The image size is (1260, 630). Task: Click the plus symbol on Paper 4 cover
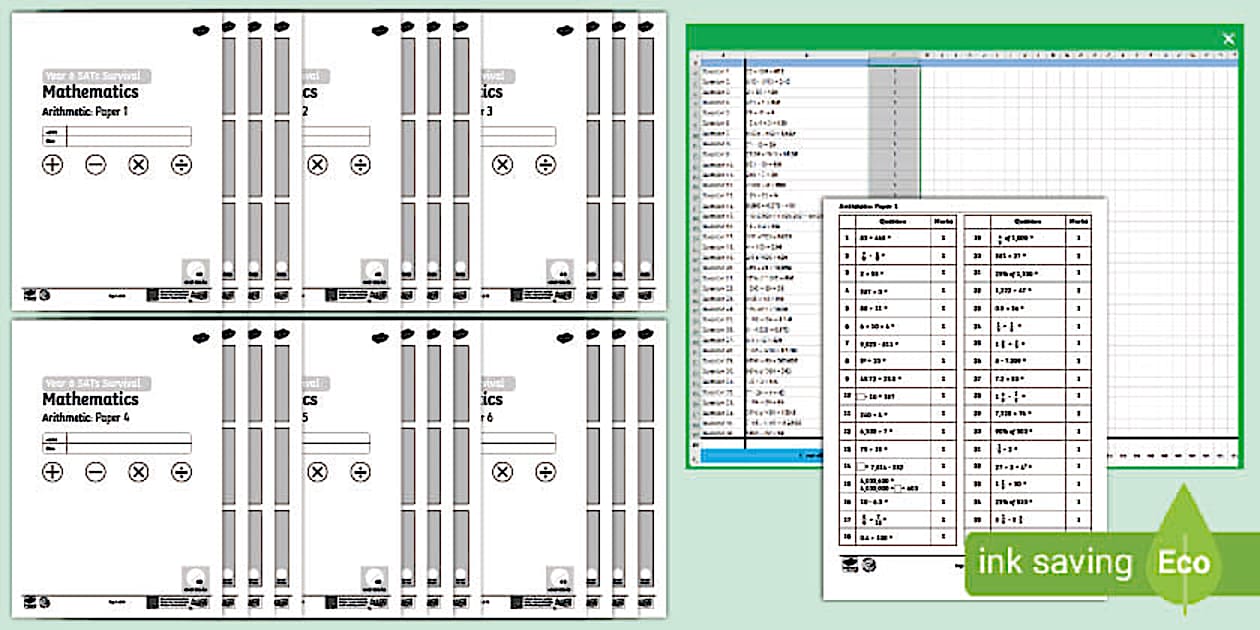pos(53,472)
